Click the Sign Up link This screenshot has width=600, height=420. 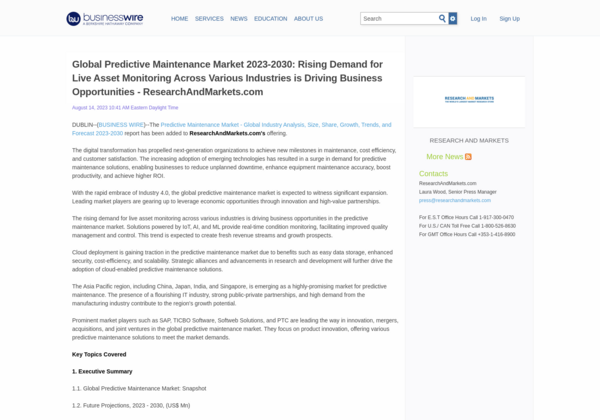point(509,19)
